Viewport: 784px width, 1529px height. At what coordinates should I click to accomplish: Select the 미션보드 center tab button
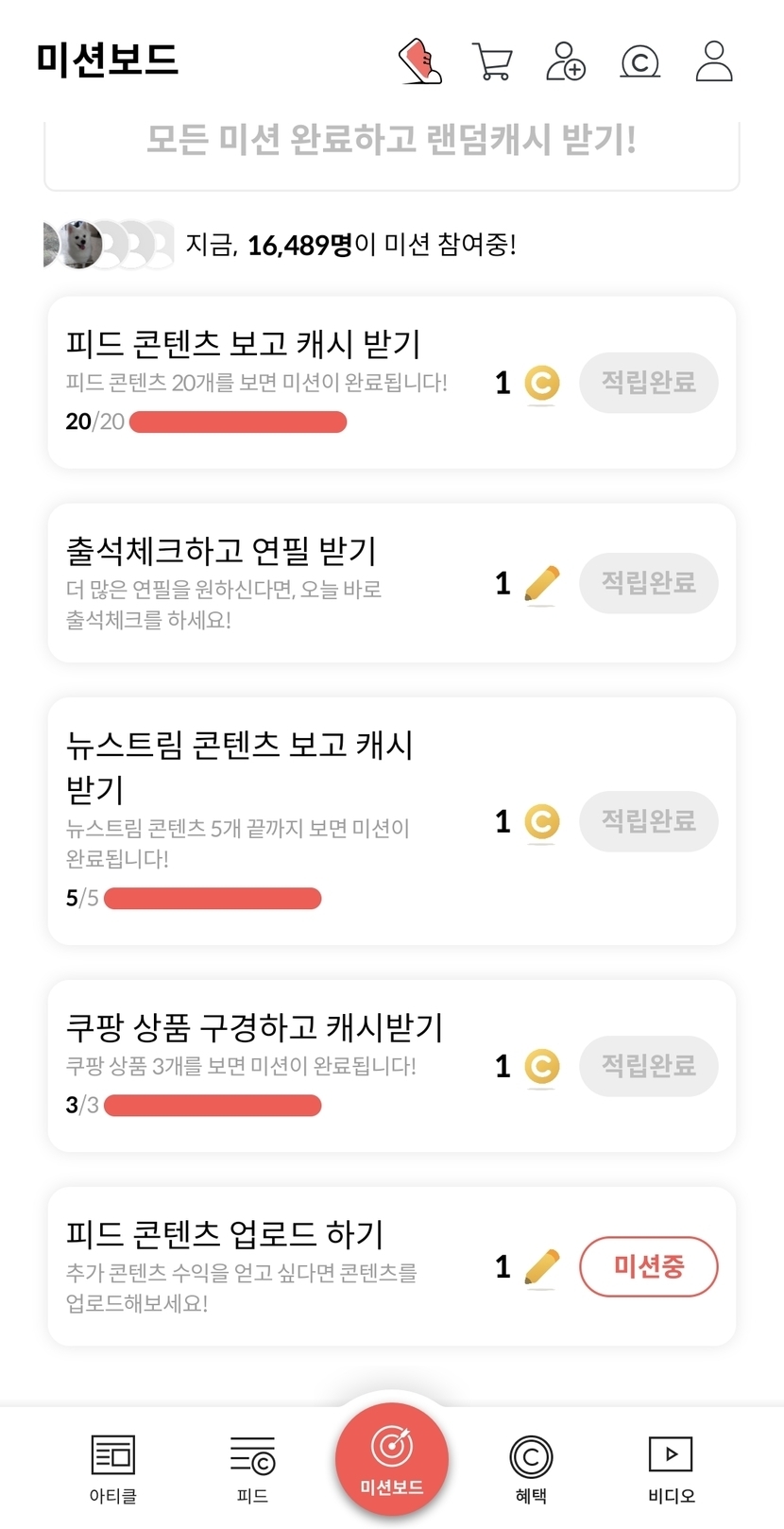coord(392,1459)
